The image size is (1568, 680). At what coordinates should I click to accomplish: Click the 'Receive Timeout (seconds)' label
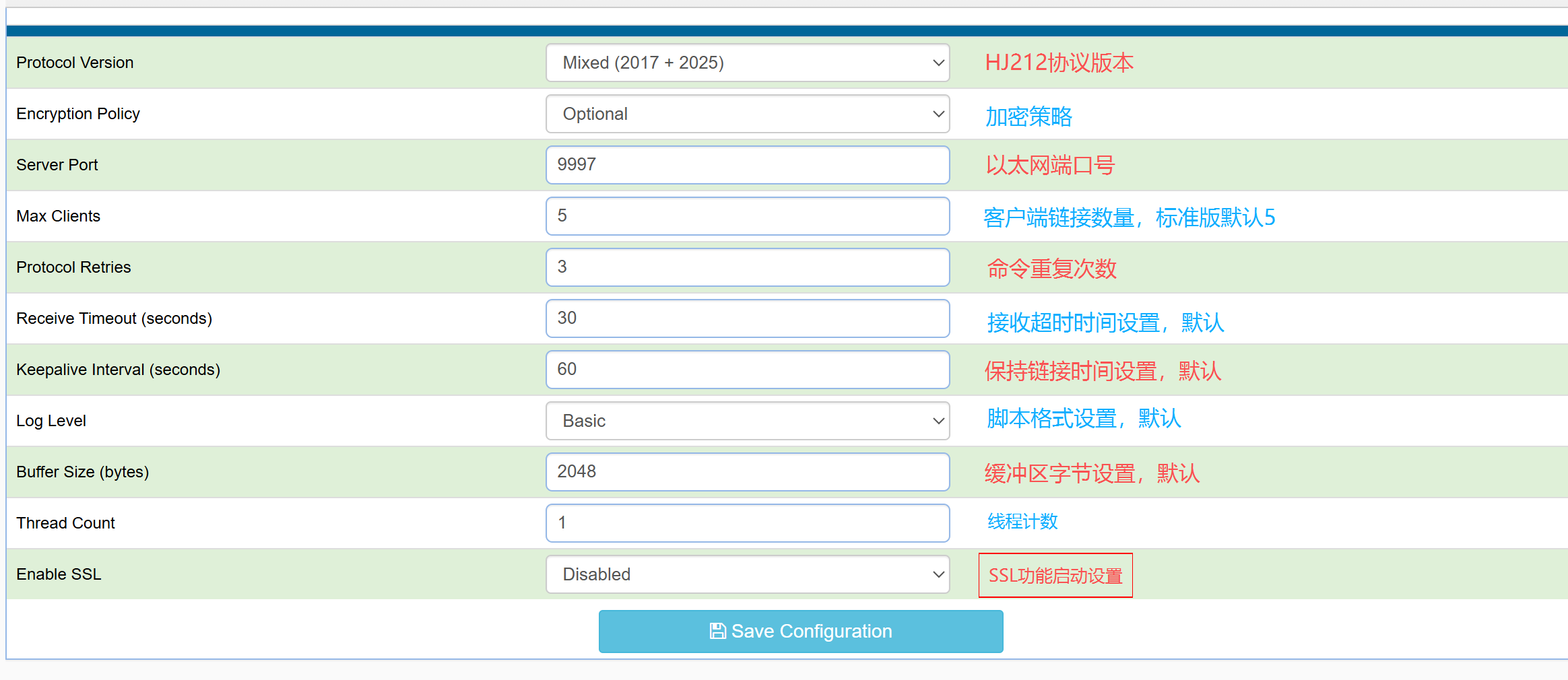click(115, 318)
